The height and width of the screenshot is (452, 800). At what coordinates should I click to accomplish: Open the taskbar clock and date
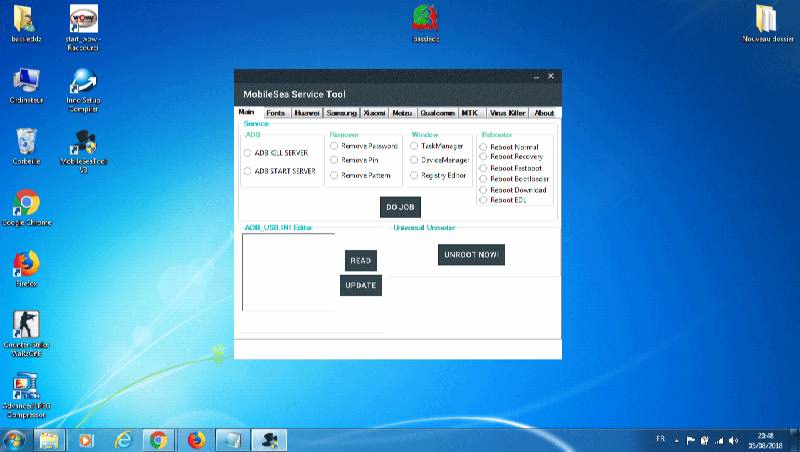[x=765, y=441]
